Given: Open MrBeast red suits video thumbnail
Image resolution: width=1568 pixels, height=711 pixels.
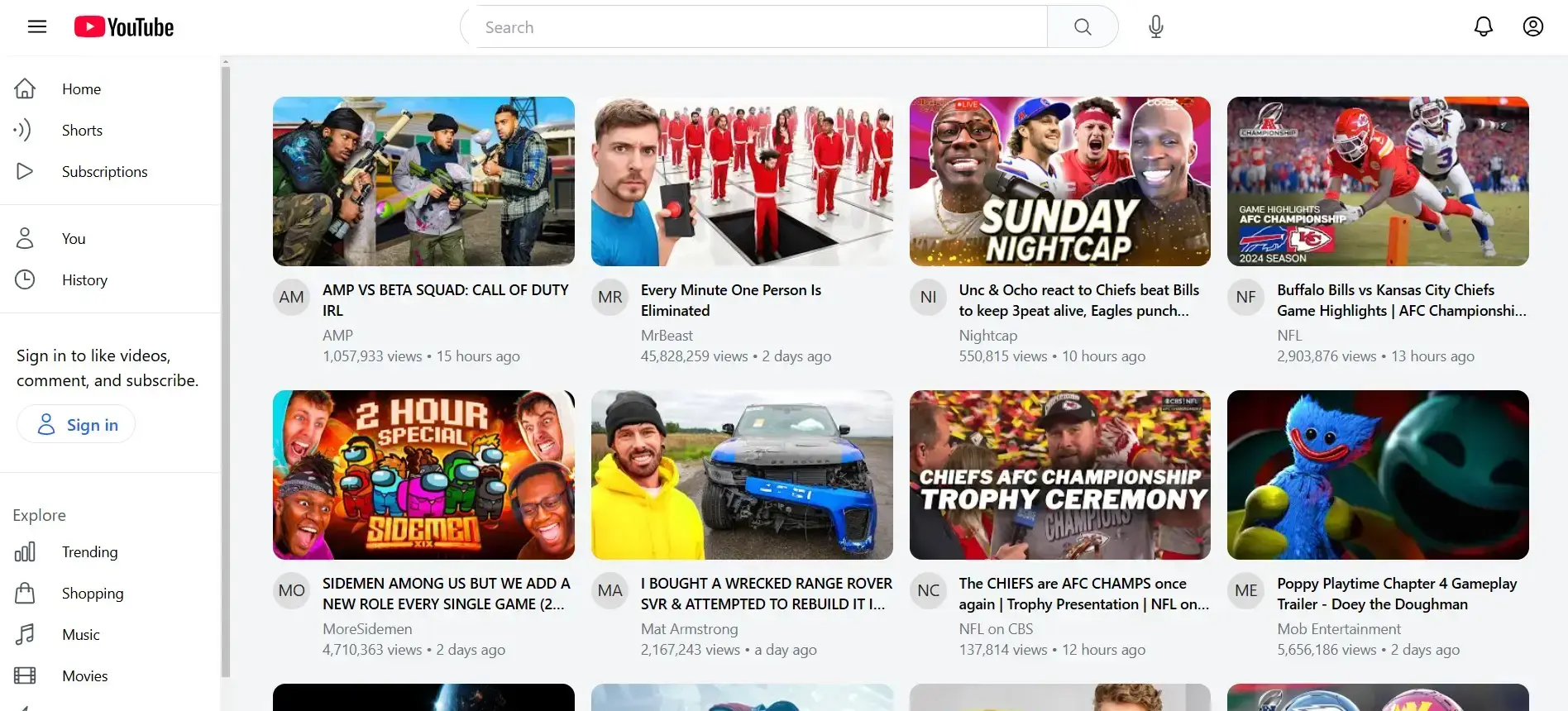Looking at the screenshot, I should pyautogui.click(x=742, y=181).
